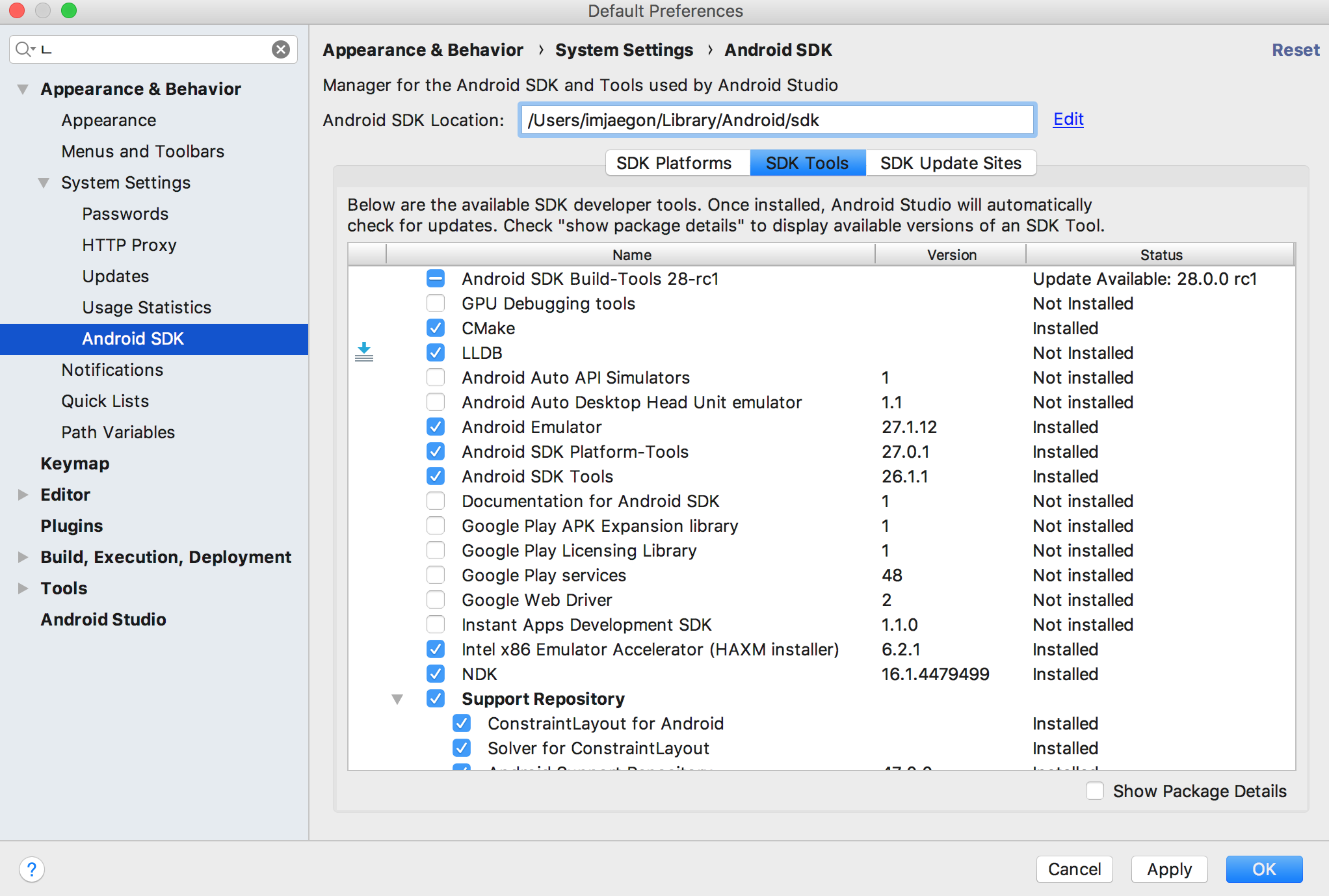Enable Show Package Details checkbox
This screenshot has width=1329, height=896.
[1095, 791]
